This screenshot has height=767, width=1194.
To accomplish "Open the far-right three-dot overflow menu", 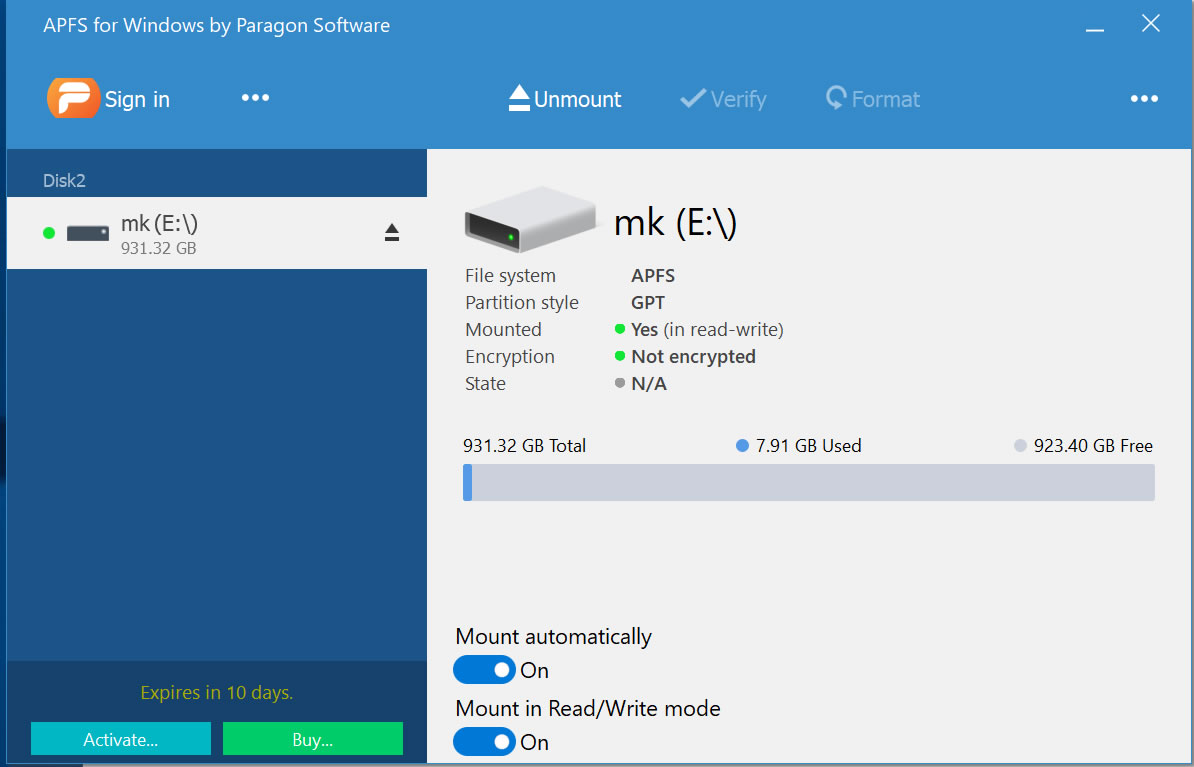I will click(x=1144, y=99).
